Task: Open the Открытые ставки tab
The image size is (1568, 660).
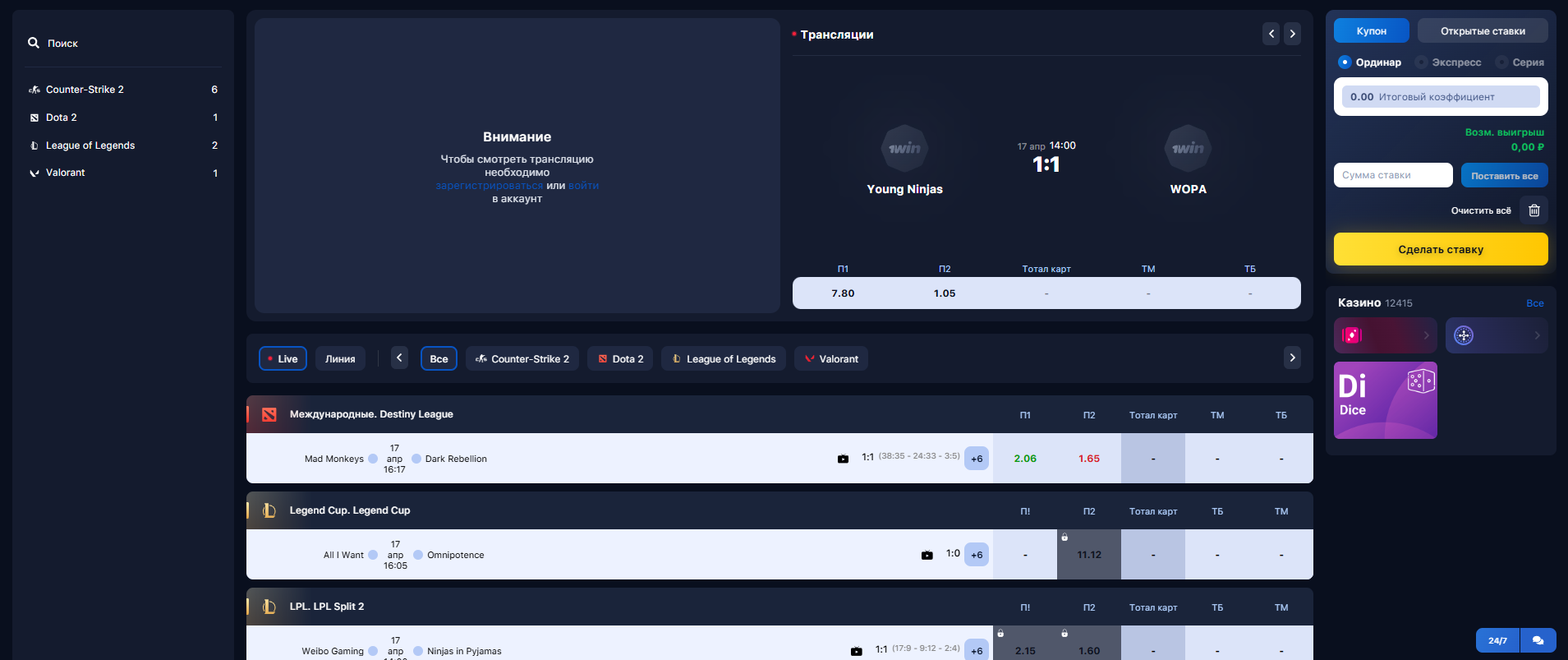Action: [x=1483, y=31]
